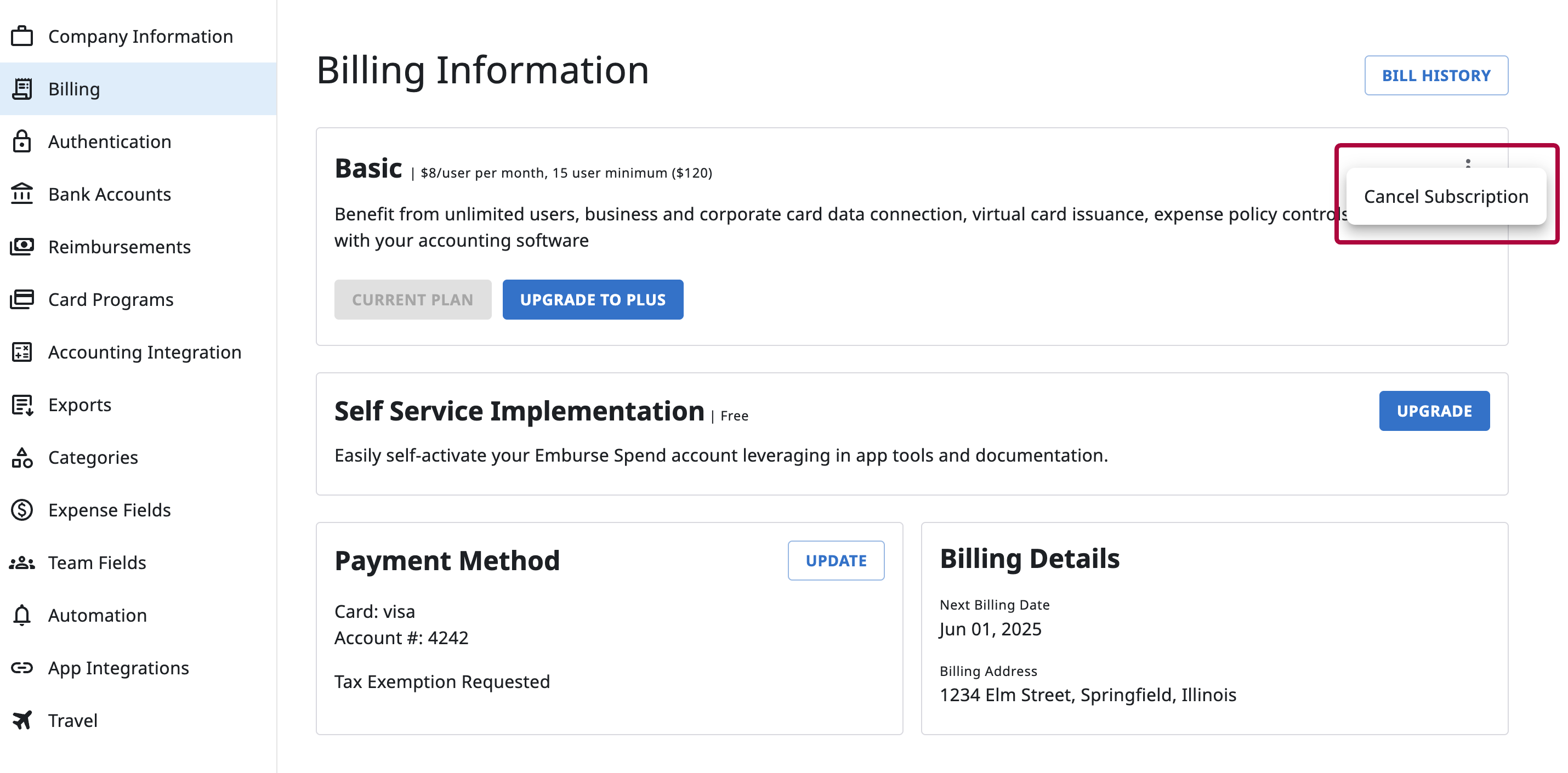This screenshot has height=773, width=1568.
Task: Upgrade the Self Service Implementation plan
Action: (x=1434, y=411)
